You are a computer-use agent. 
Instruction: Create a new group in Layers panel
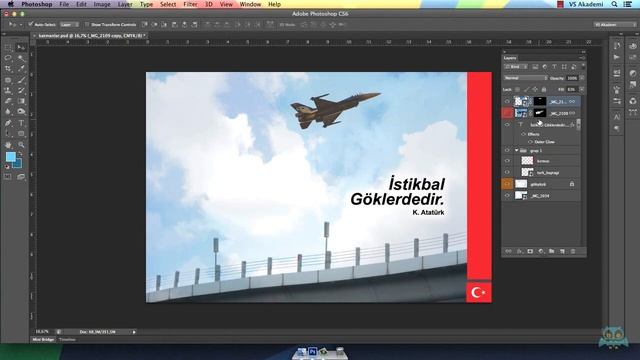coord(551,251)
